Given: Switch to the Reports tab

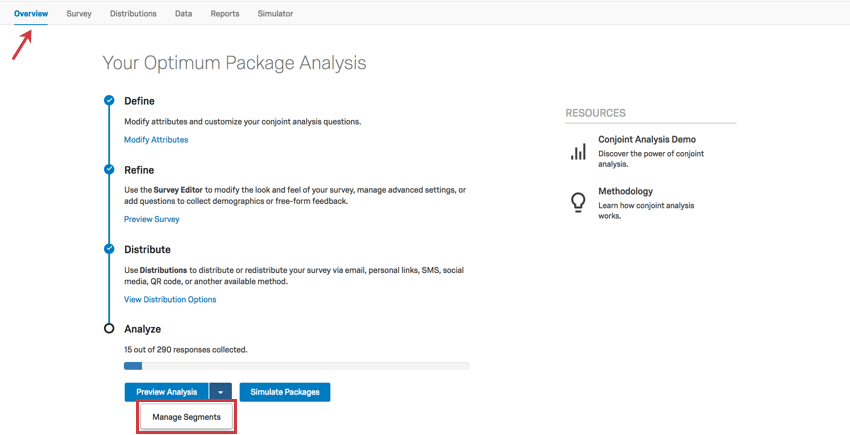Looking at the screenshot, I should tap(225, 14).
